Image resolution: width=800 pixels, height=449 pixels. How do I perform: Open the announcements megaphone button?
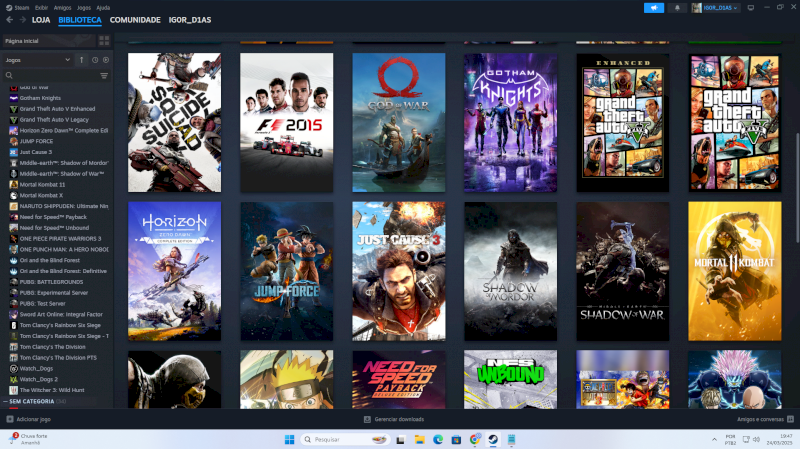(654, 8)
